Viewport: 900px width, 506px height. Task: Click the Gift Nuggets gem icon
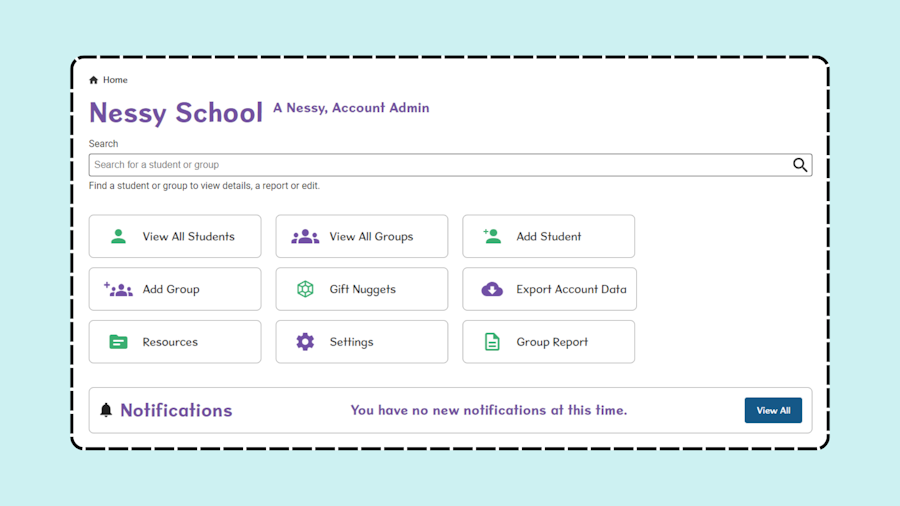(305, 289)
